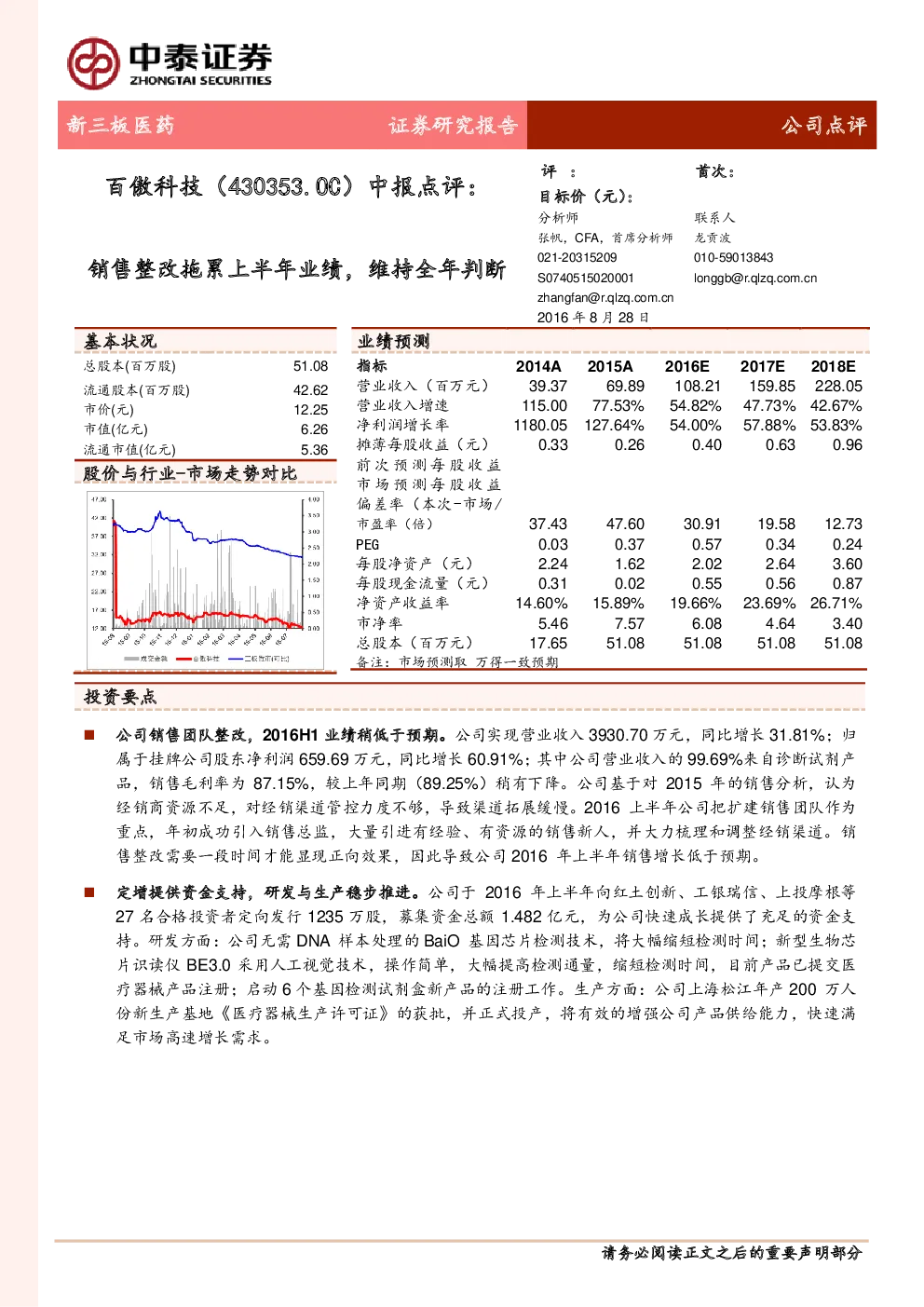Click the PEG row label
Screen dimensions: 924x1307
pos(368,545)
